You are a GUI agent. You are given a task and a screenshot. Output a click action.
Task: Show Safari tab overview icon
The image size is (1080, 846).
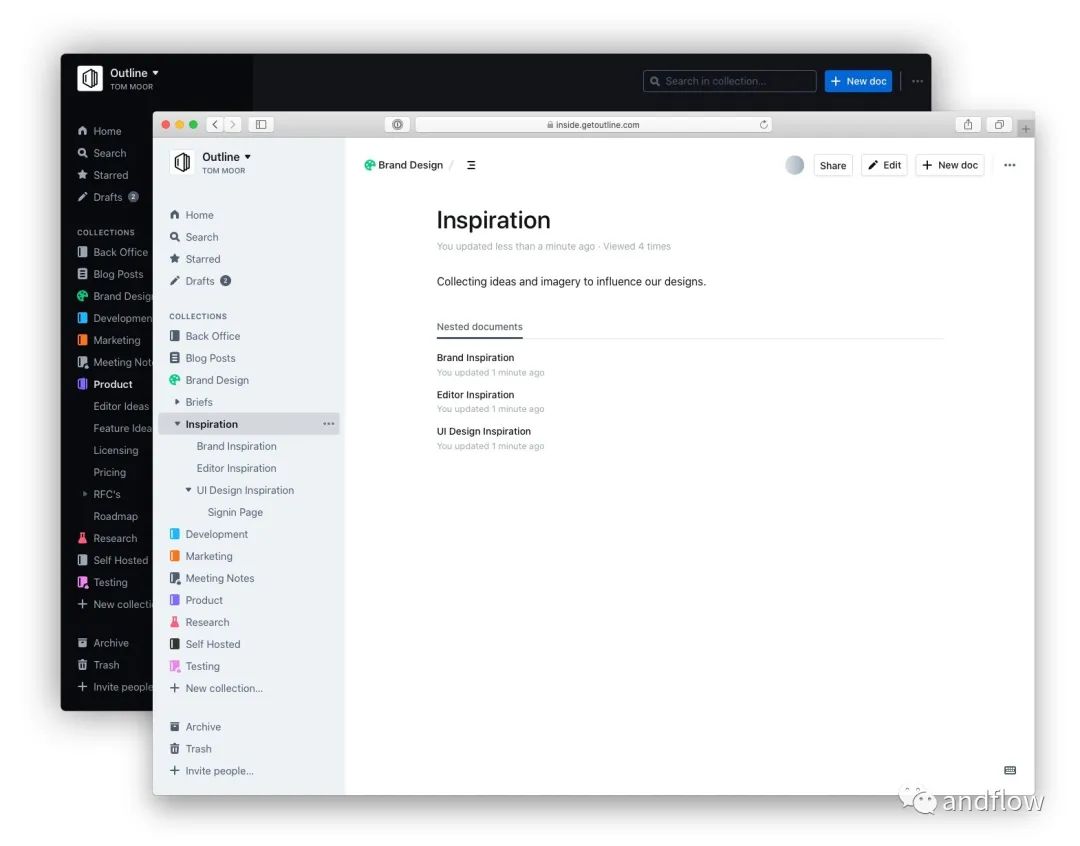point(999,125)
